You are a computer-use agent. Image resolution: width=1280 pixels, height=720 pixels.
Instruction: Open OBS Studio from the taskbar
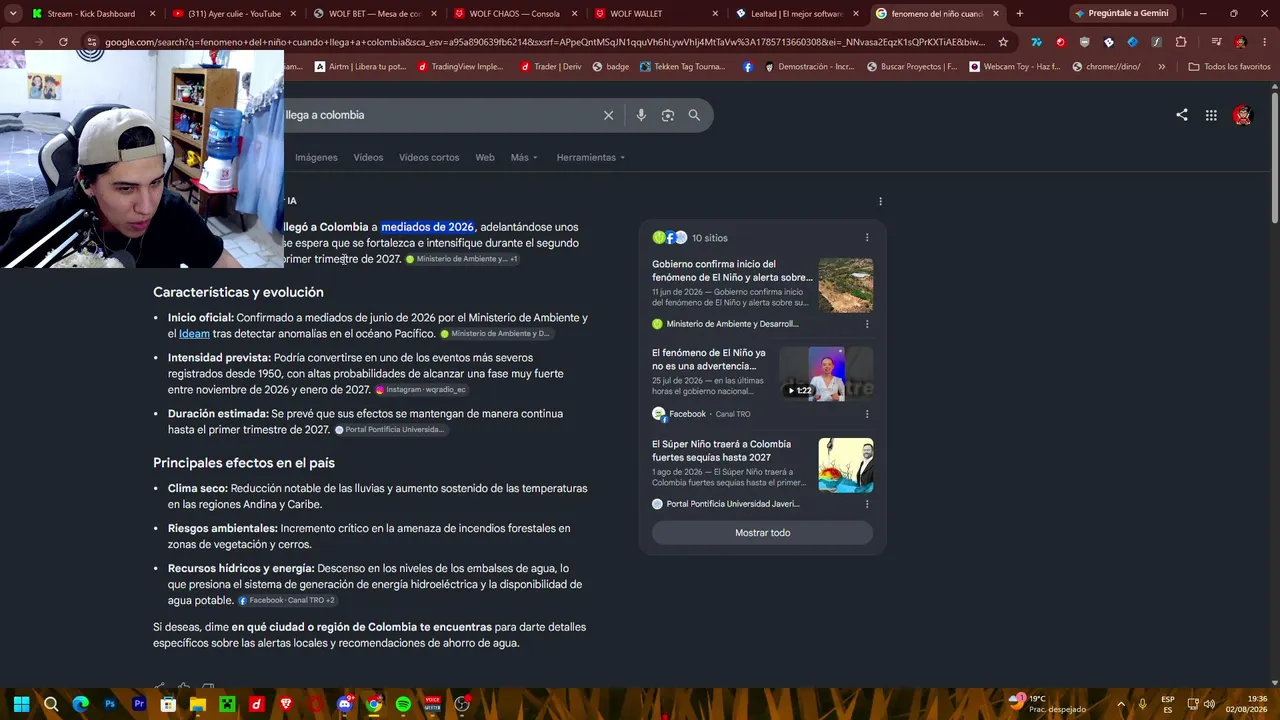(462, 704)
